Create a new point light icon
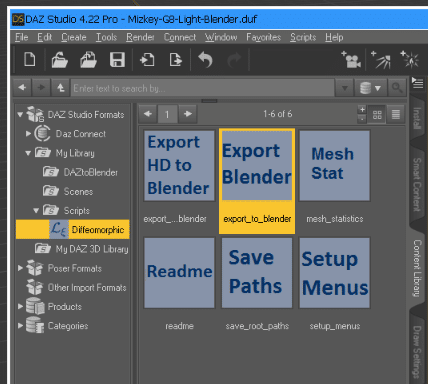 tap(409, 60)
